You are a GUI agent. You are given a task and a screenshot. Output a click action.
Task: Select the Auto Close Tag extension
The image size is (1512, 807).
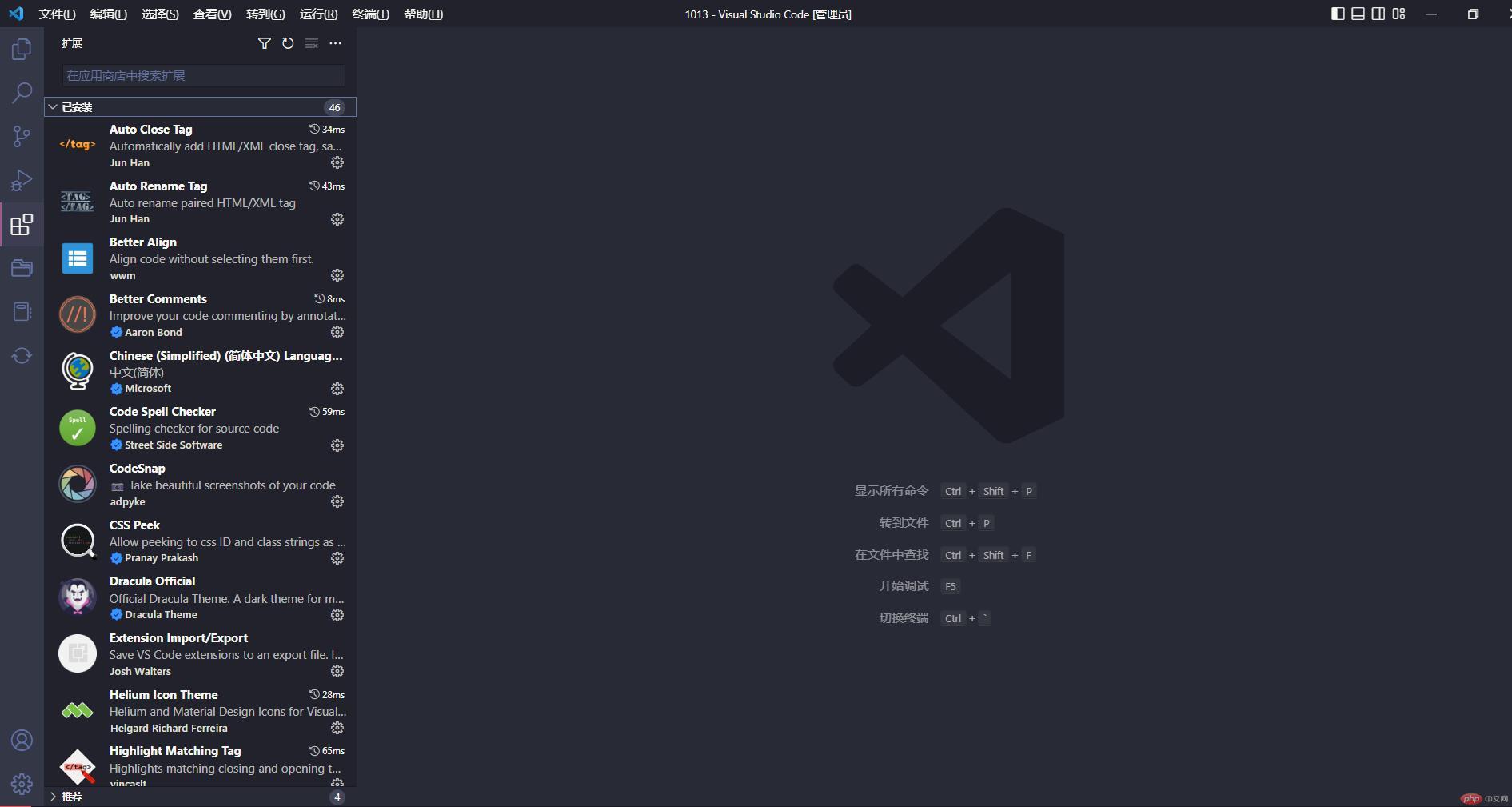[200, 146]
